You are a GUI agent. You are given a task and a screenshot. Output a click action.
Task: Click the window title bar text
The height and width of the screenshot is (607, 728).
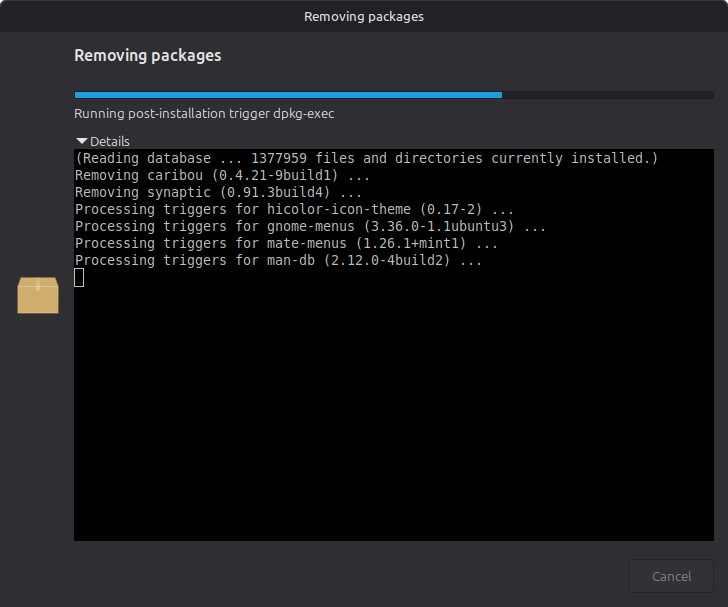(x=364, y=17)
